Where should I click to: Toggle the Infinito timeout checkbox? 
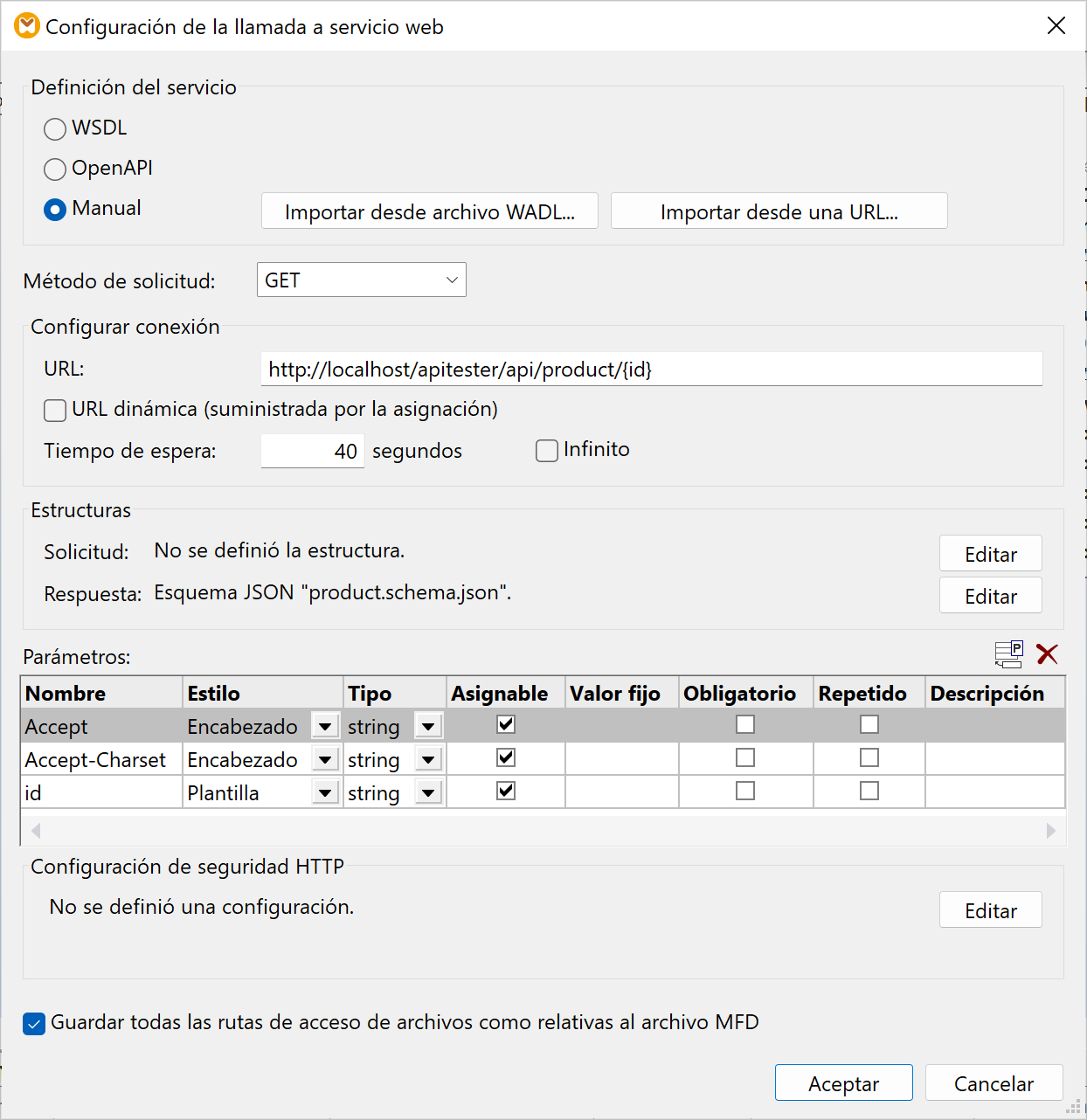547,451
